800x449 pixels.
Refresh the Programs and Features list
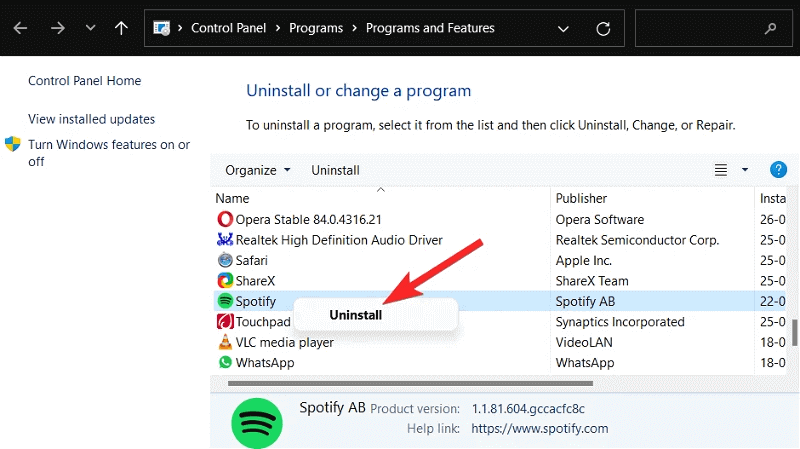click(x=602, y=28)
